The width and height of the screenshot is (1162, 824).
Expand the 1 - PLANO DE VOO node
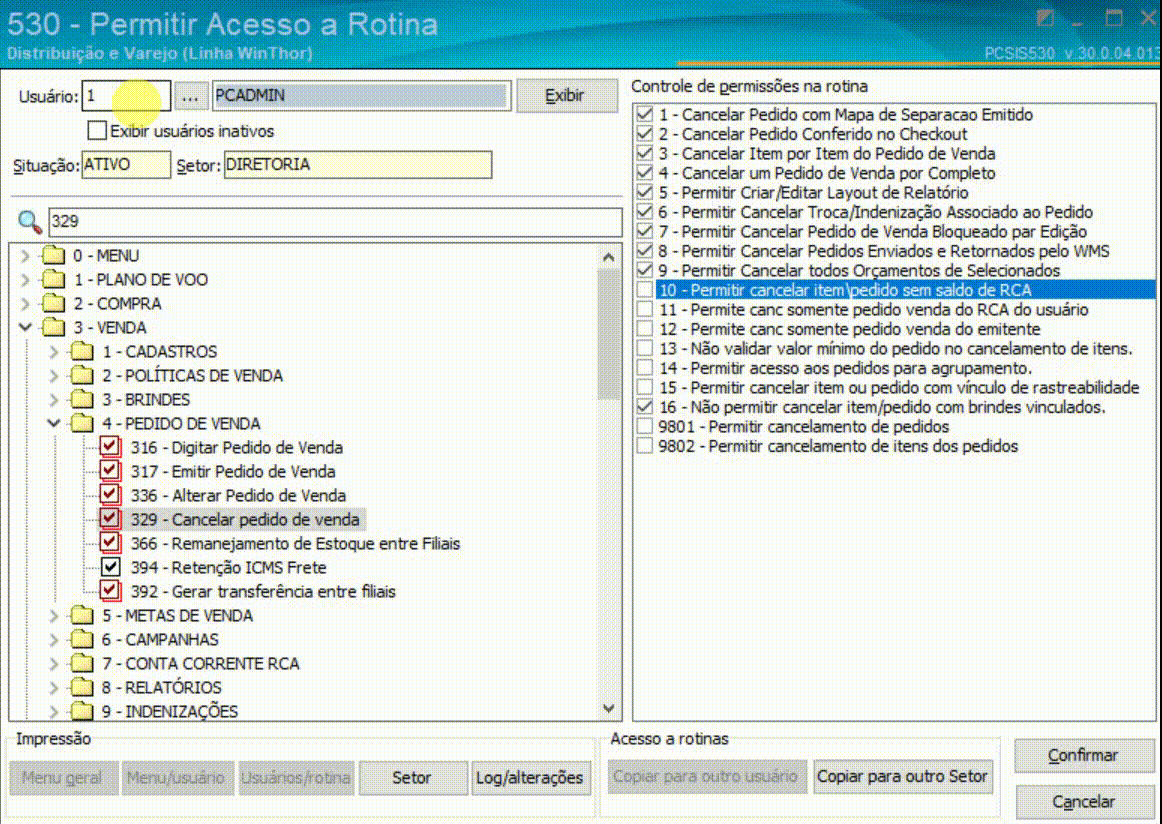25,279
